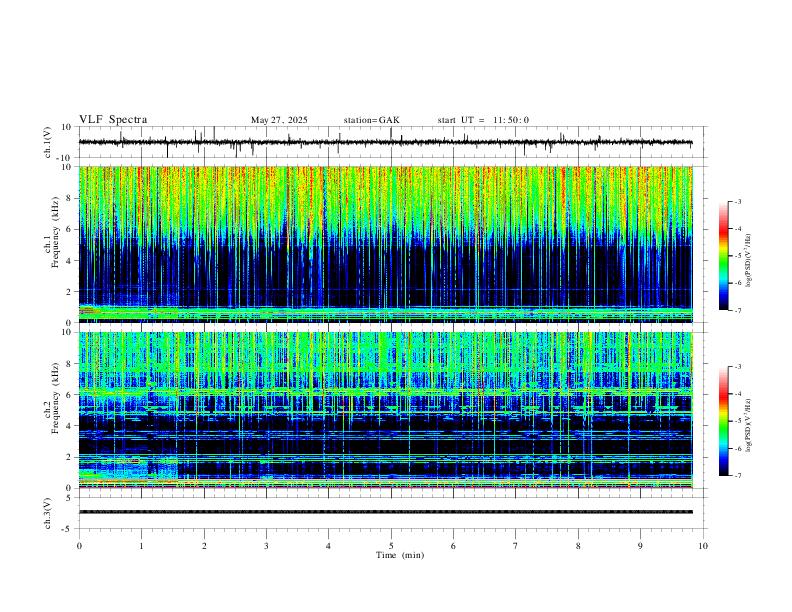Click time-axis tick label "3"
This screenshot has width=792, height=612.
pos(266,546)
